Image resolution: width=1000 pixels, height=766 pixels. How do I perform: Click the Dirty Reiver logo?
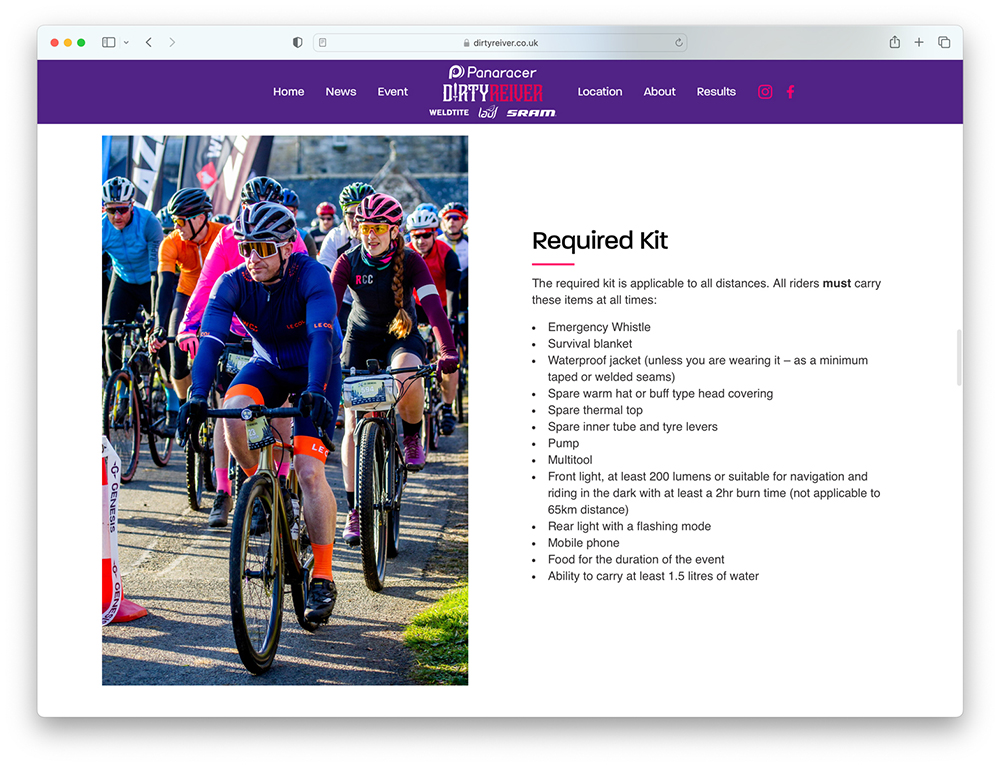(x=493, y=92)
